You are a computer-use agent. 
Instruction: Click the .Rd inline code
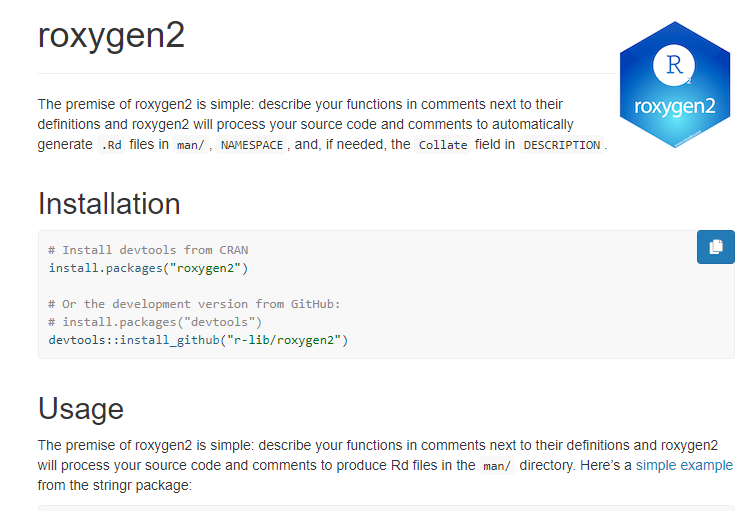[111, 145]
